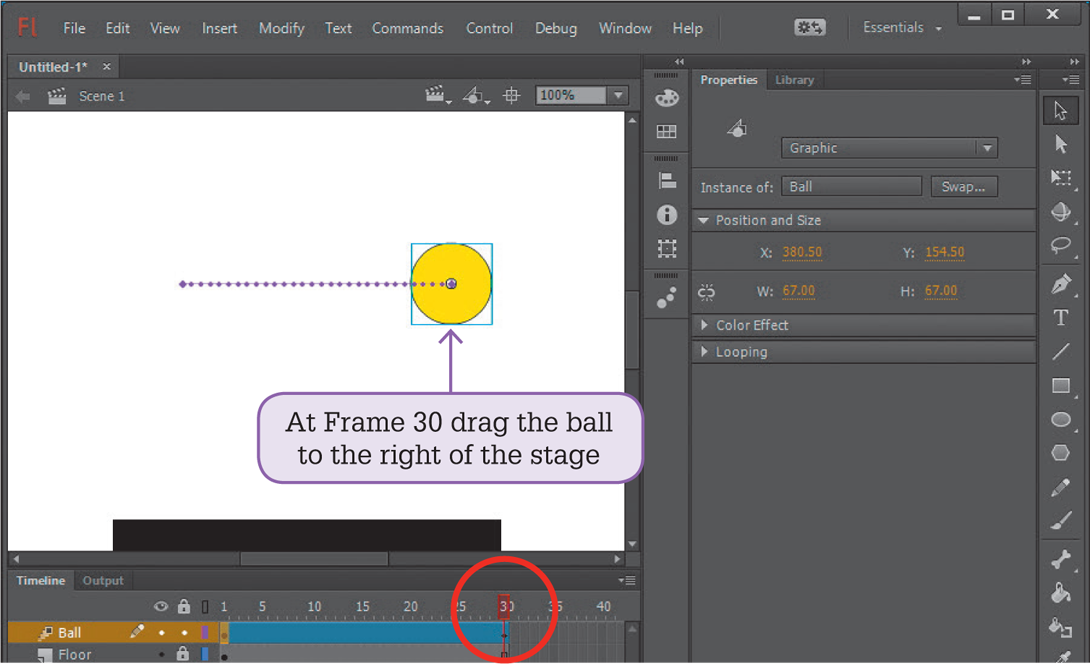Click the W width value 67.00

tap(799, 291)
